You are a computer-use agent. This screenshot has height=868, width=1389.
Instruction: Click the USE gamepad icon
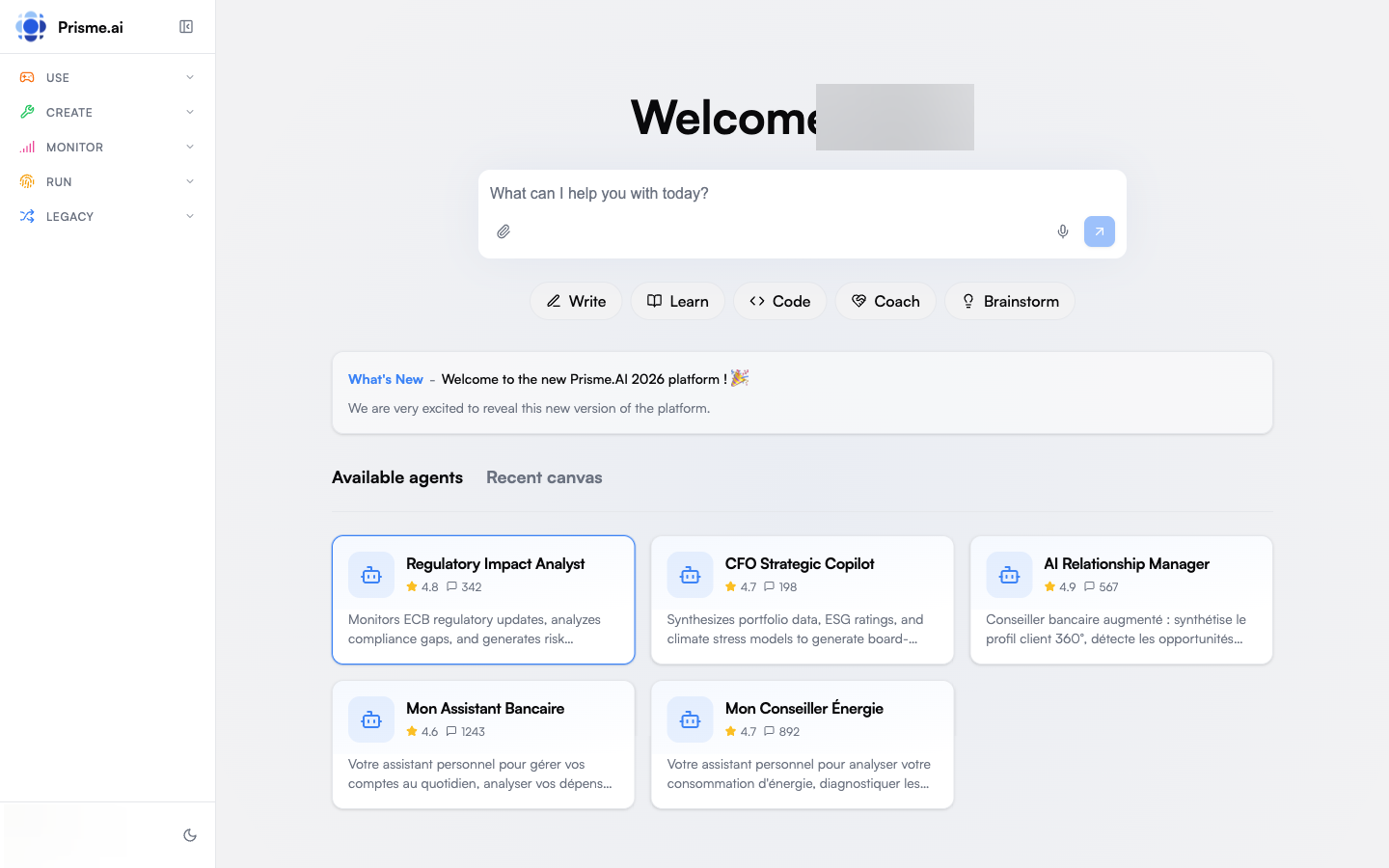27,77
